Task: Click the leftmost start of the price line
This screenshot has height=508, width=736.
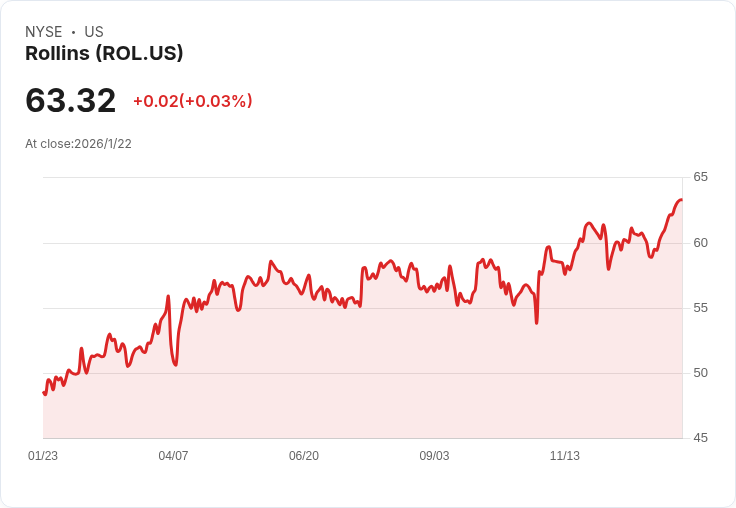Action: pyautogui.click(x=44, y=392)
